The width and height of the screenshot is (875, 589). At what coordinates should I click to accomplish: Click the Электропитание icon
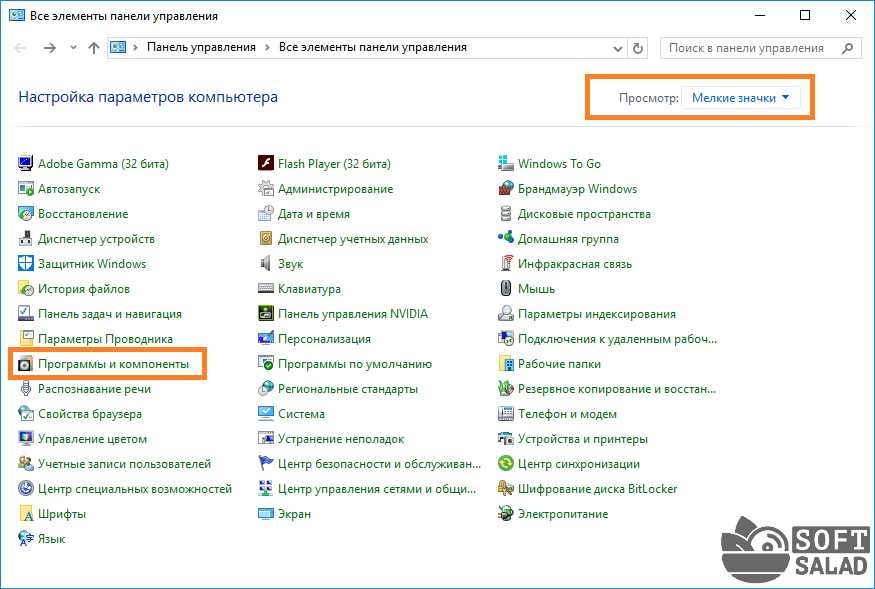[x=506, y=514]
